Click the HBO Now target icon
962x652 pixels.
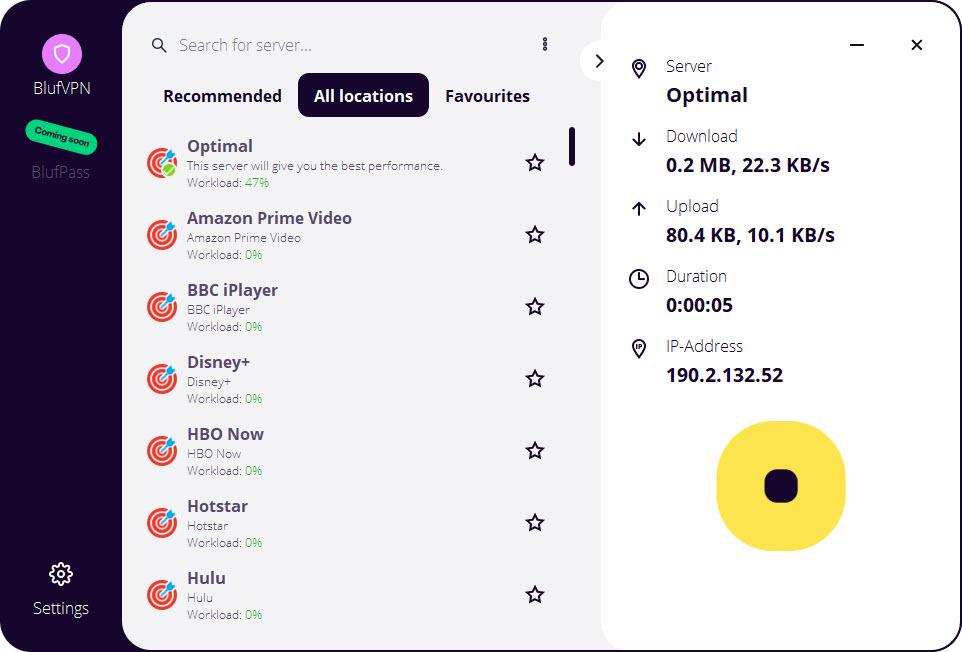(x=162, y=451)
